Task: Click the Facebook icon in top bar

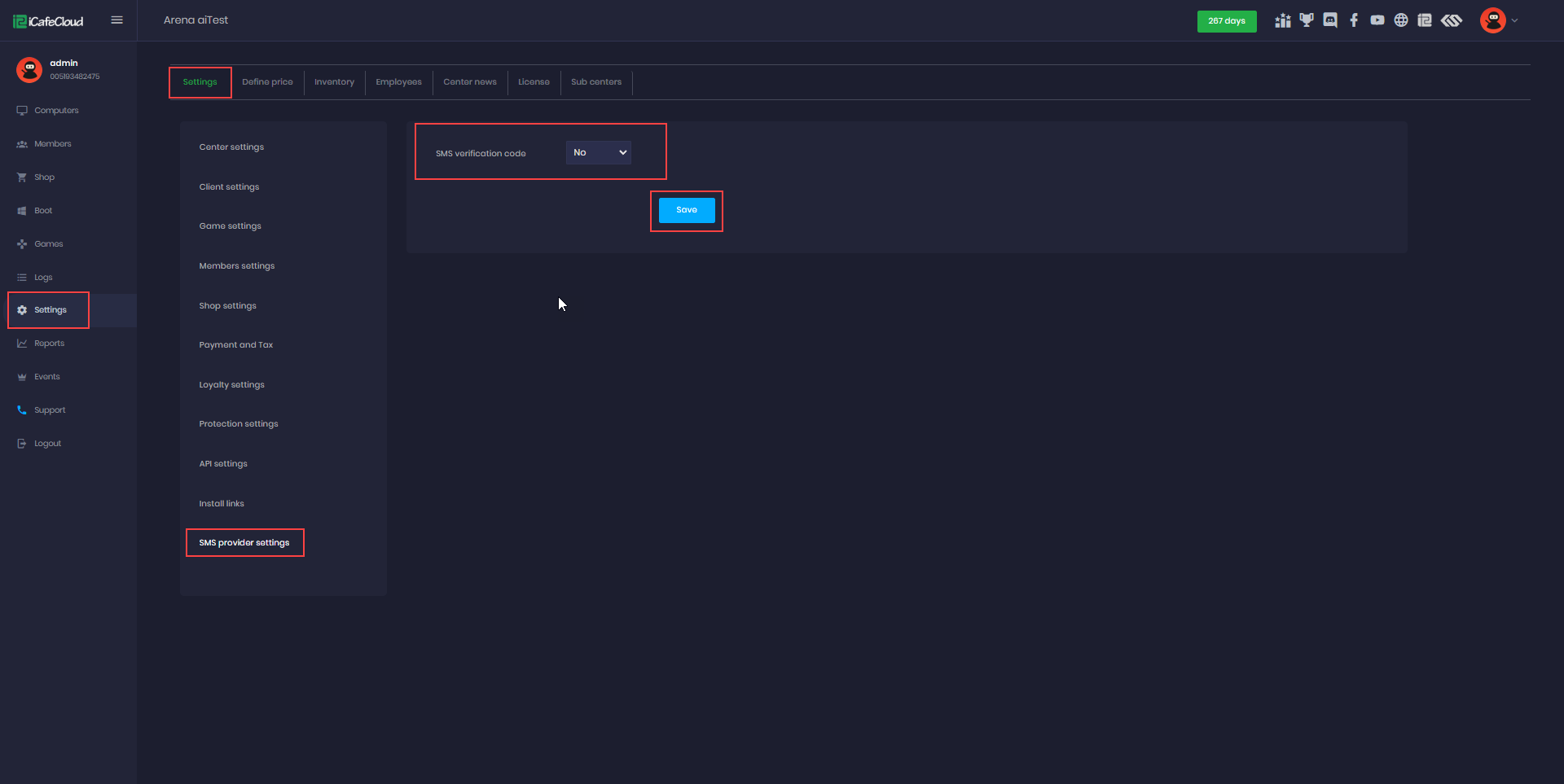Action: pyautogui.click(x=1354, y=20)
